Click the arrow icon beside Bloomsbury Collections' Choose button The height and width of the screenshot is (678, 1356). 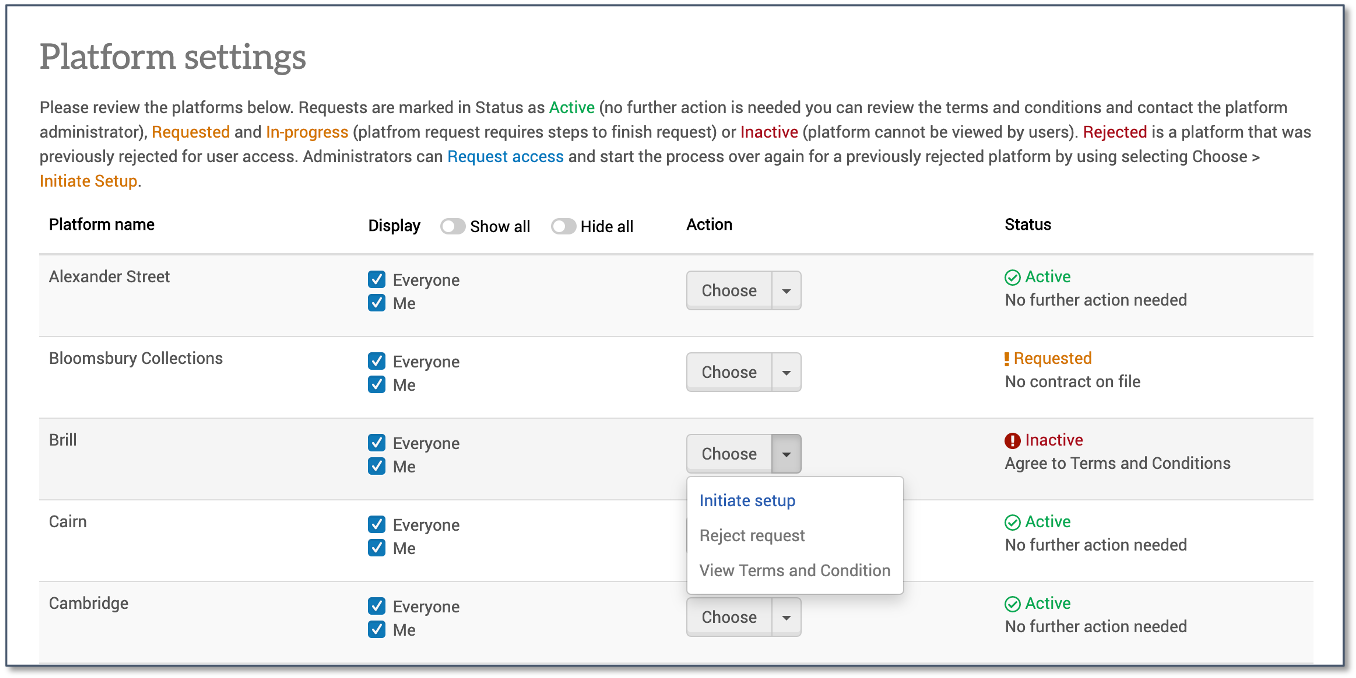787,372
